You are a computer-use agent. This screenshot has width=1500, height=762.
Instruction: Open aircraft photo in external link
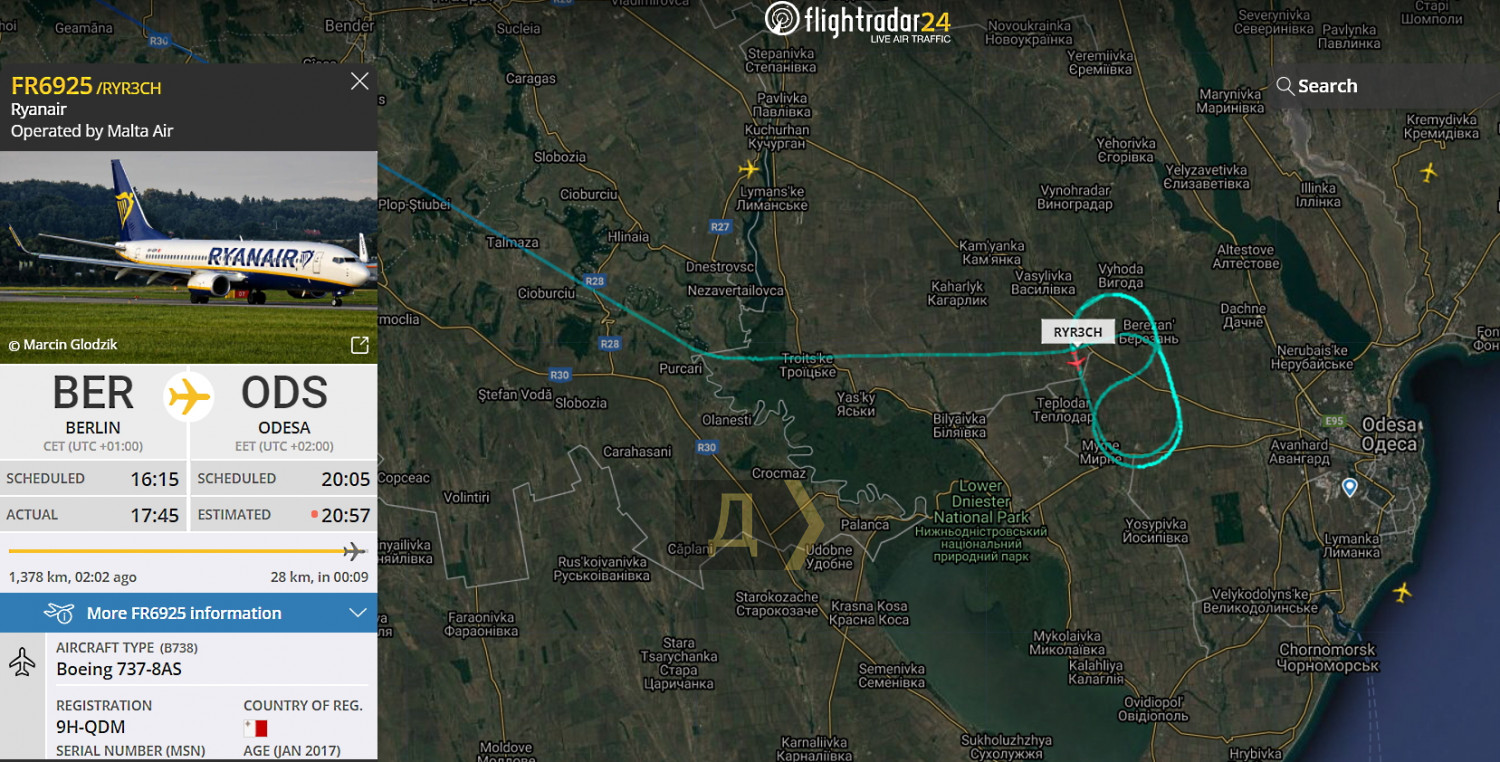[360, 345]
